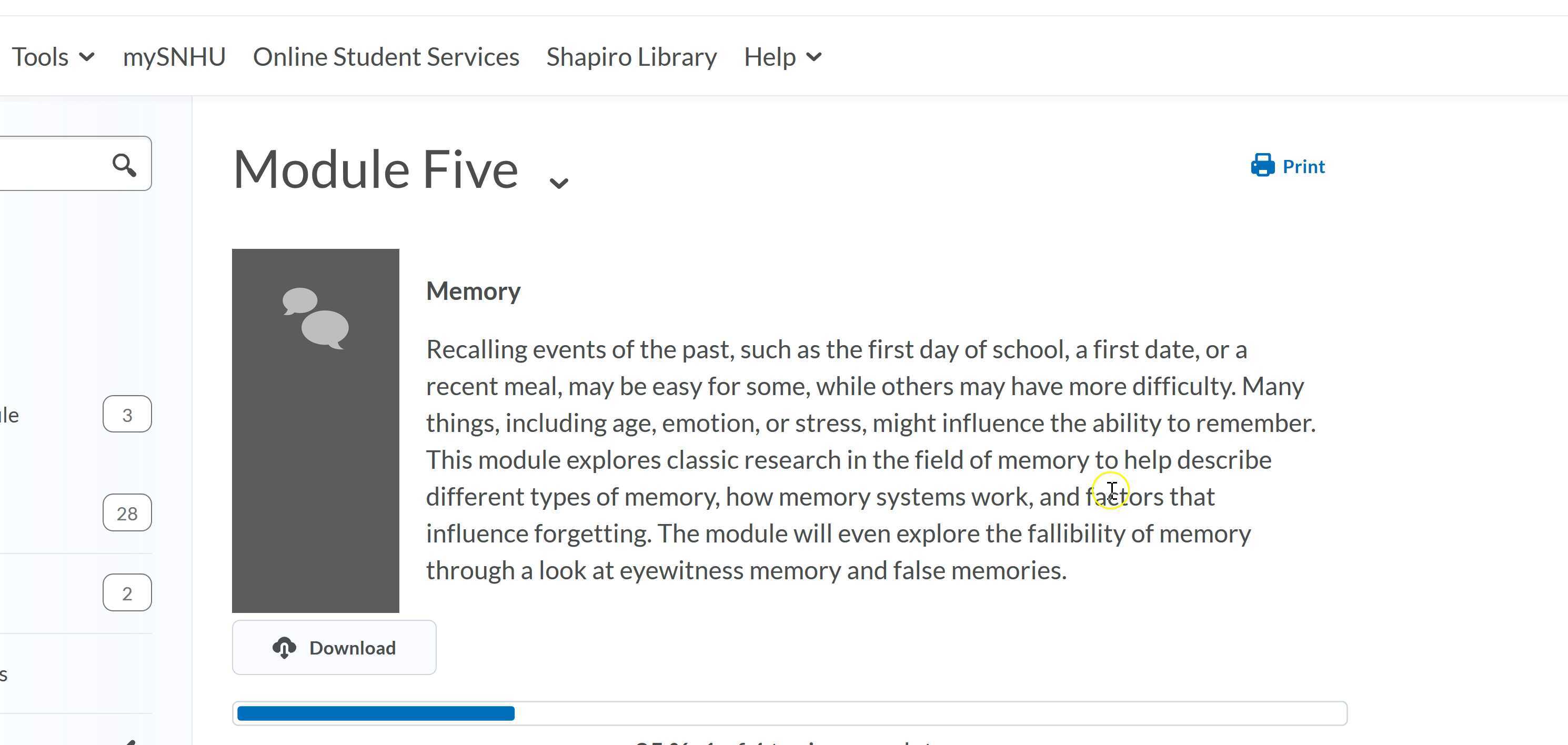
Task: Click the Print text link
Action: point(1303,167)
